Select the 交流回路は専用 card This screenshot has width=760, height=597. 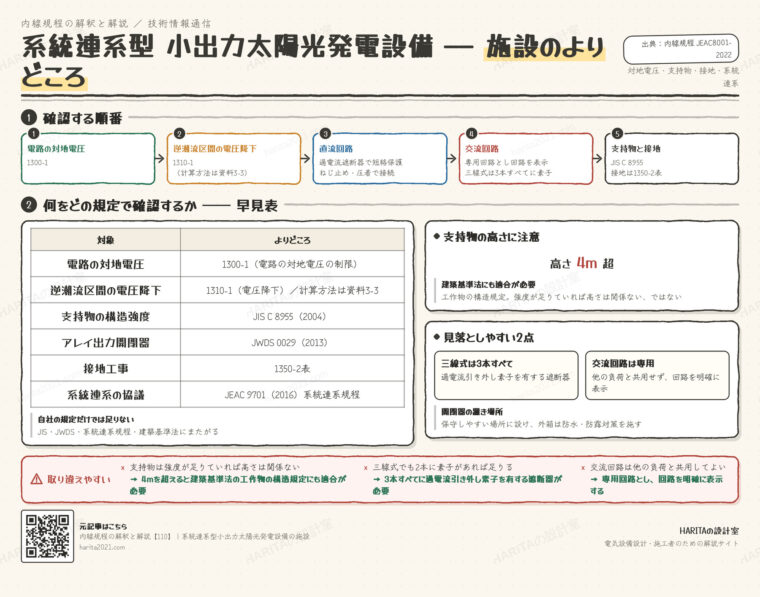[657, 376]
